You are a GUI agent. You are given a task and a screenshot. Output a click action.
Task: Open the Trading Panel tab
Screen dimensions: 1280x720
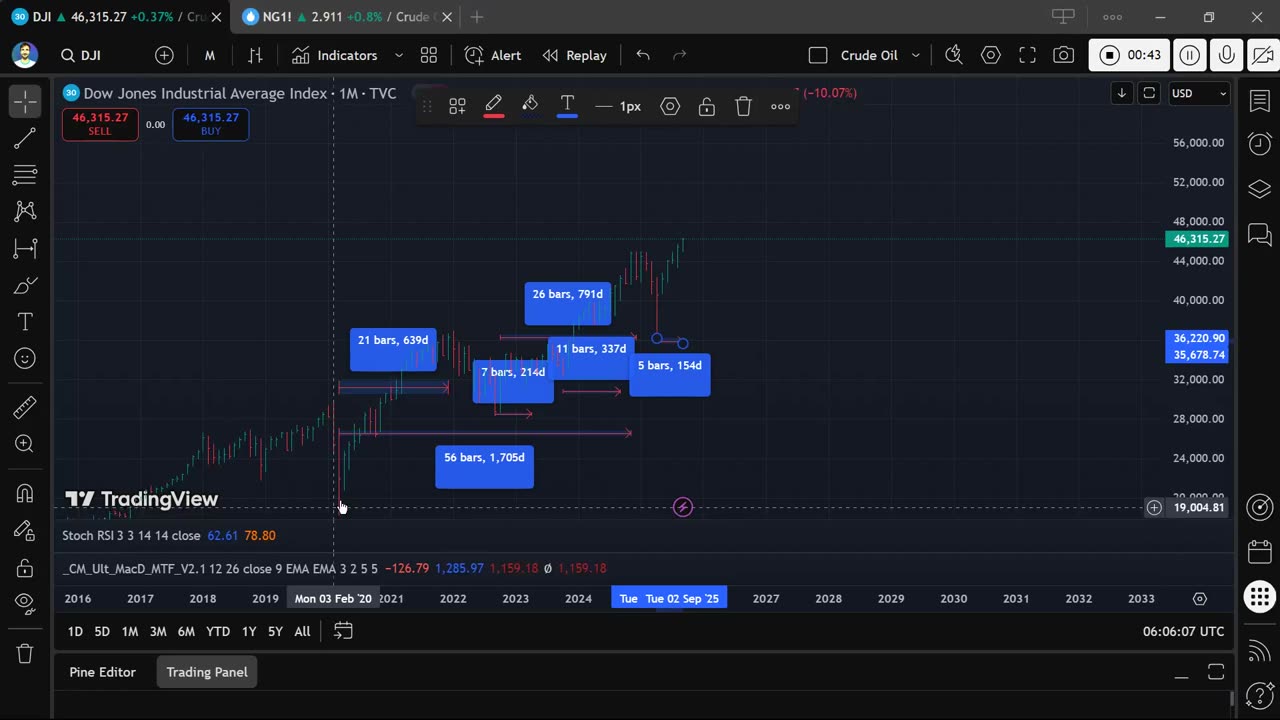(207, 672)
